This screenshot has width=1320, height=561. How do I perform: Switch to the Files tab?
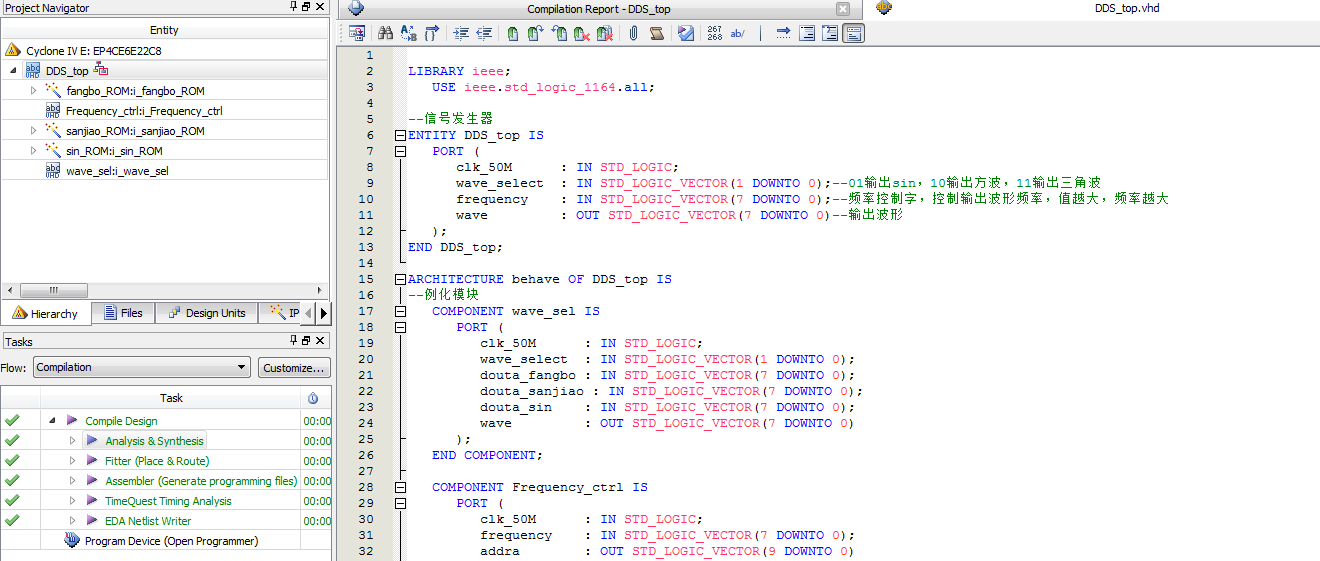point(122,313)
